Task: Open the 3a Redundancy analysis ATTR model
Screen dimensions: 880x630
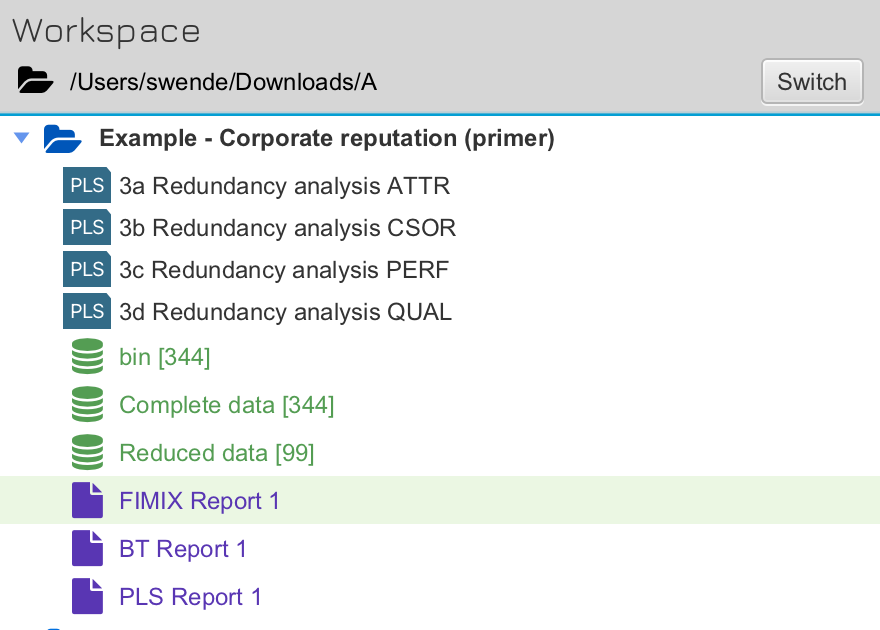Action: 284,186
